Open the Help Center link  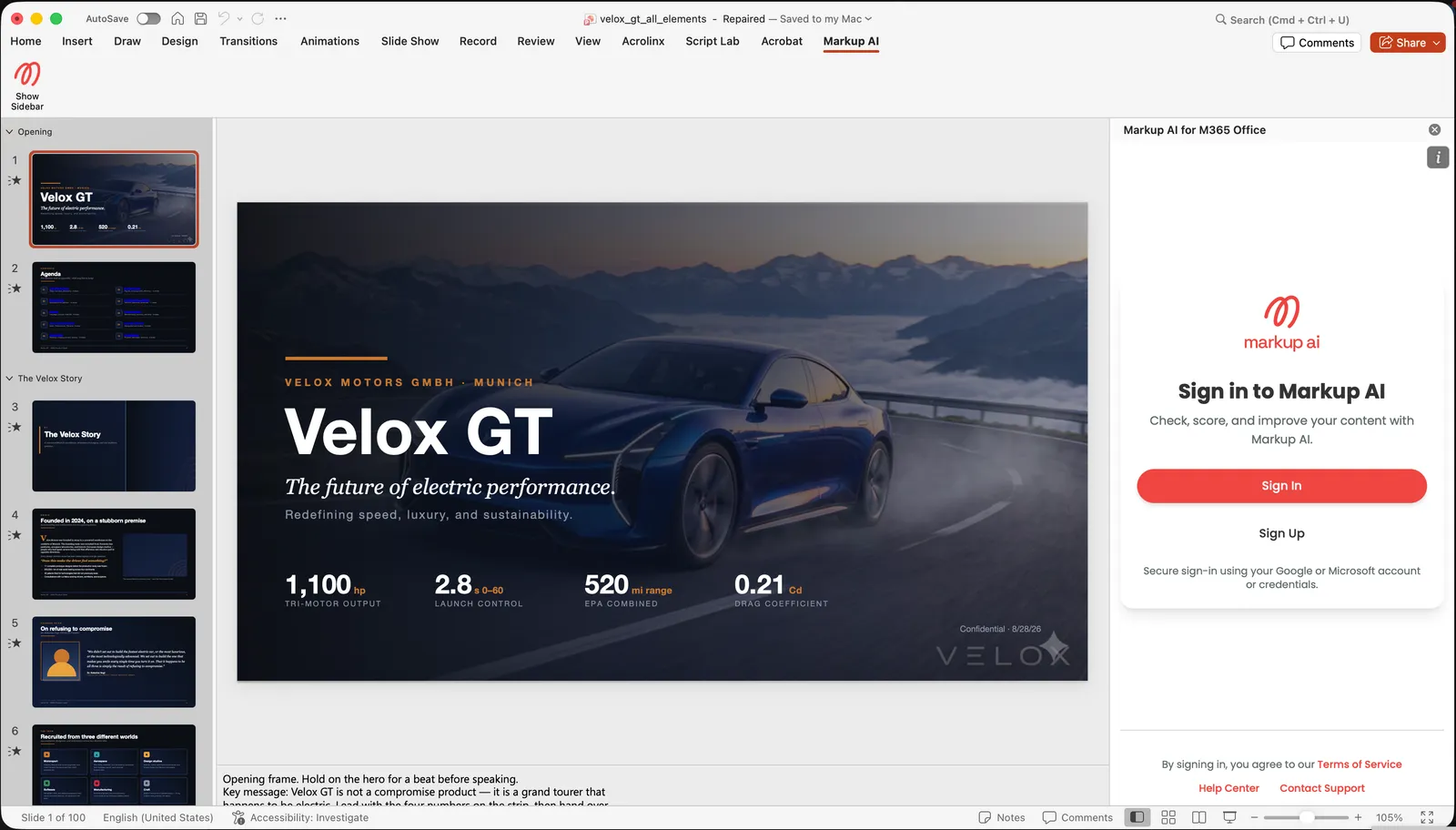tap(1228, 788)
